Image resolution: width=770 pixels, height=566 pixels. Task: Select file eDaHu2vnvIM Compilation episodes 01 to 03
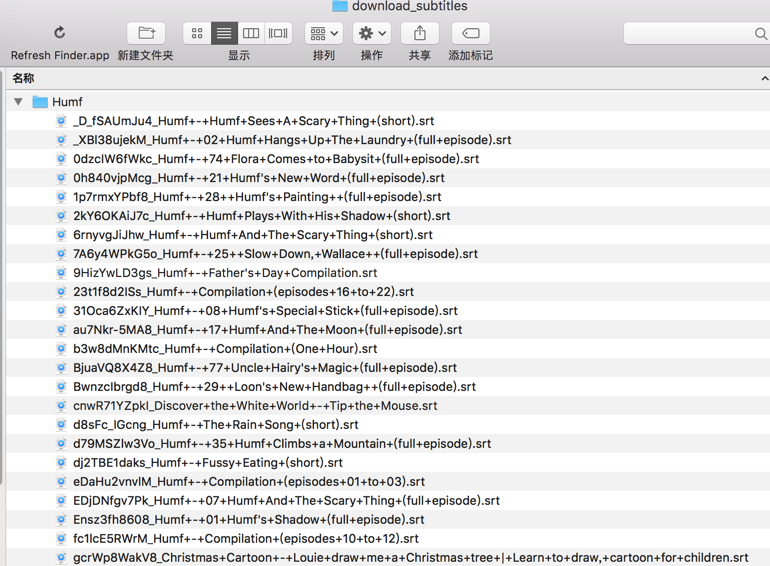(x=249, y=482)
